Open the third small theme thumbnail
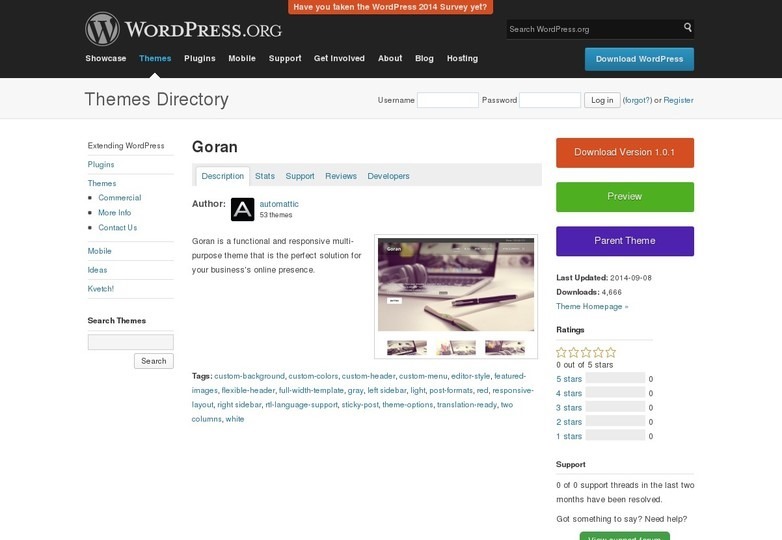Viewport: 782px width, 540px height. point(504,348)
